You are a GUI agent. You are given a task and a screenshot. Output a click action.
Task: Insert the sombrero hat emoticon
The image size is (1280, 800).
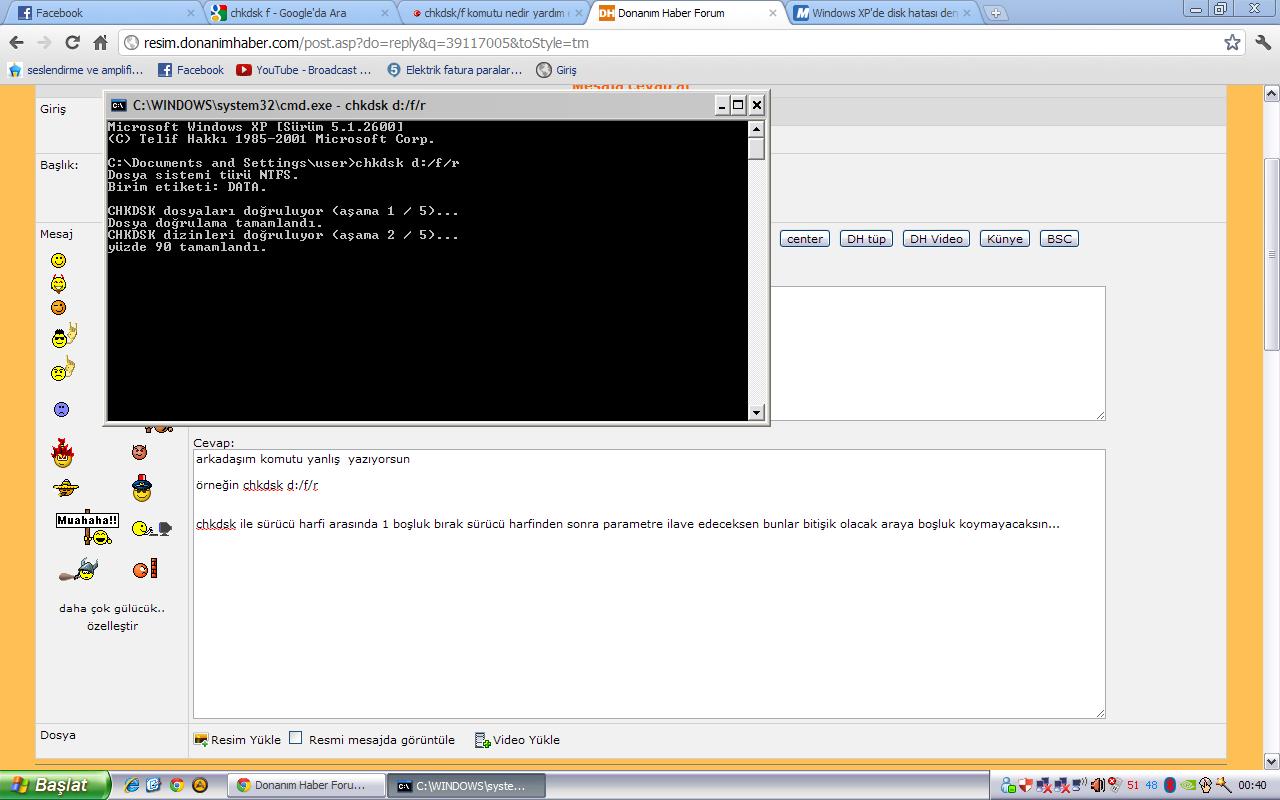tap(66, 488)
